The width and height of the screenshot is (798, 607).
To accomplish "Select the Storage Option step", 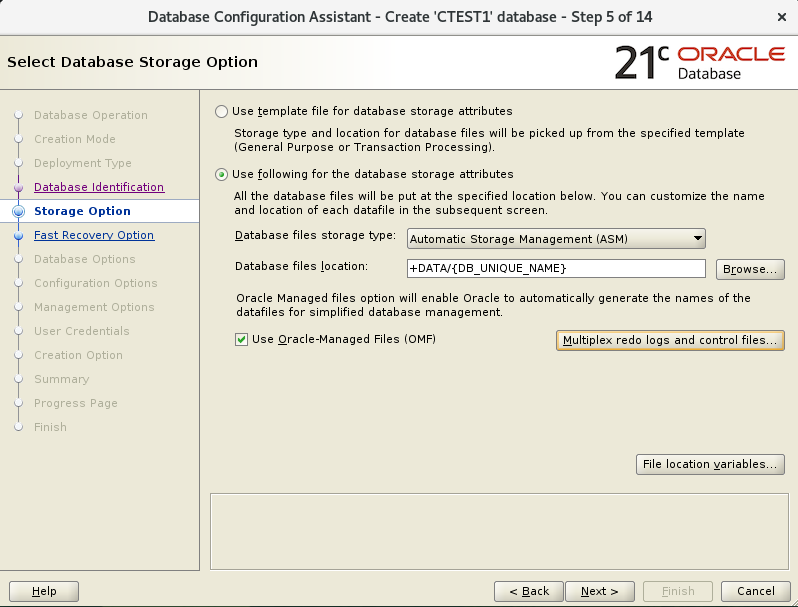I will click(x=82, y=211).
